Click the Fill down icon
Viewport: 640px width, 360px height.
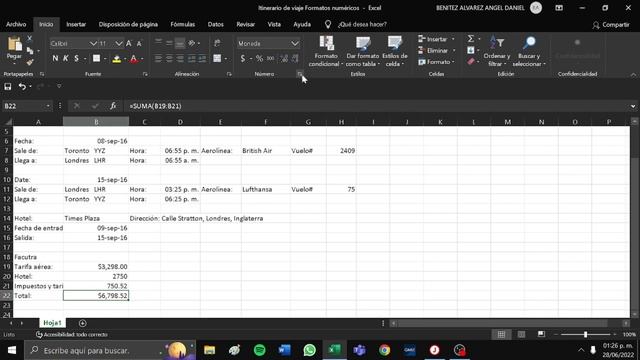[471, 50]
